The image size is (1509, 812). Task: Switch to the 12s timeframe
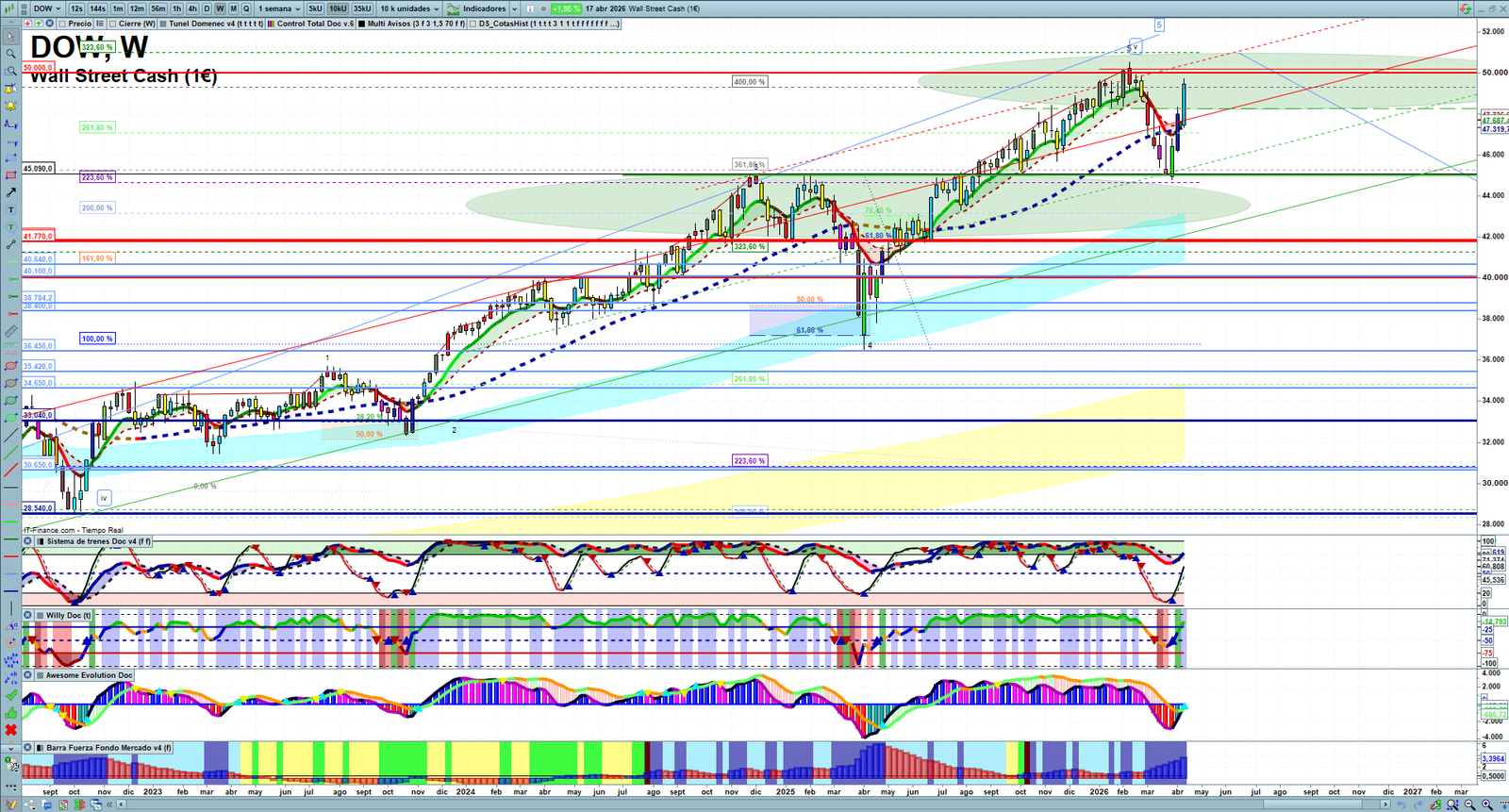tap(76, 8)
